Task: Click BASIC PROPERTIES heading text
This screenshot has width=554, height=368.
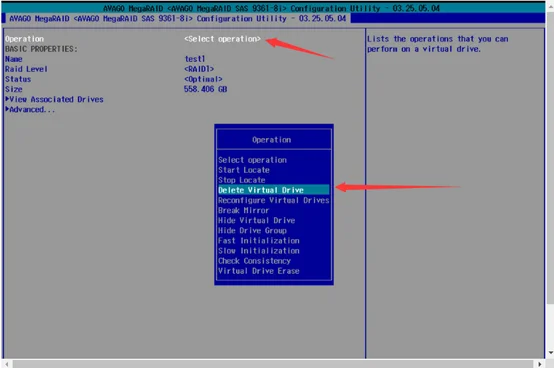Action: pos(41,49)
